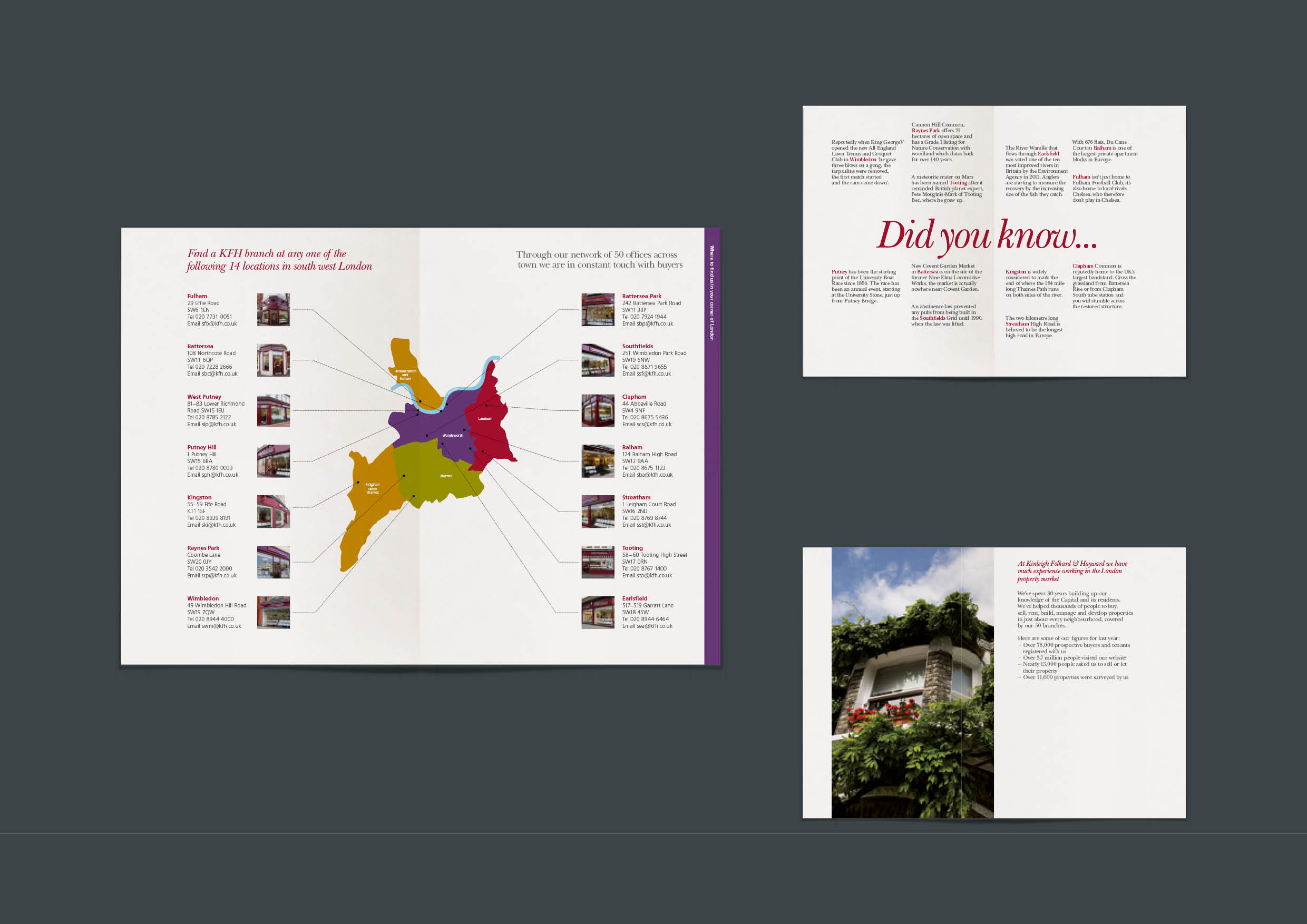The image size is (1307, 924).
Task: Click the sfb@kfh.co.uk email address
Action: pos(219,324)
